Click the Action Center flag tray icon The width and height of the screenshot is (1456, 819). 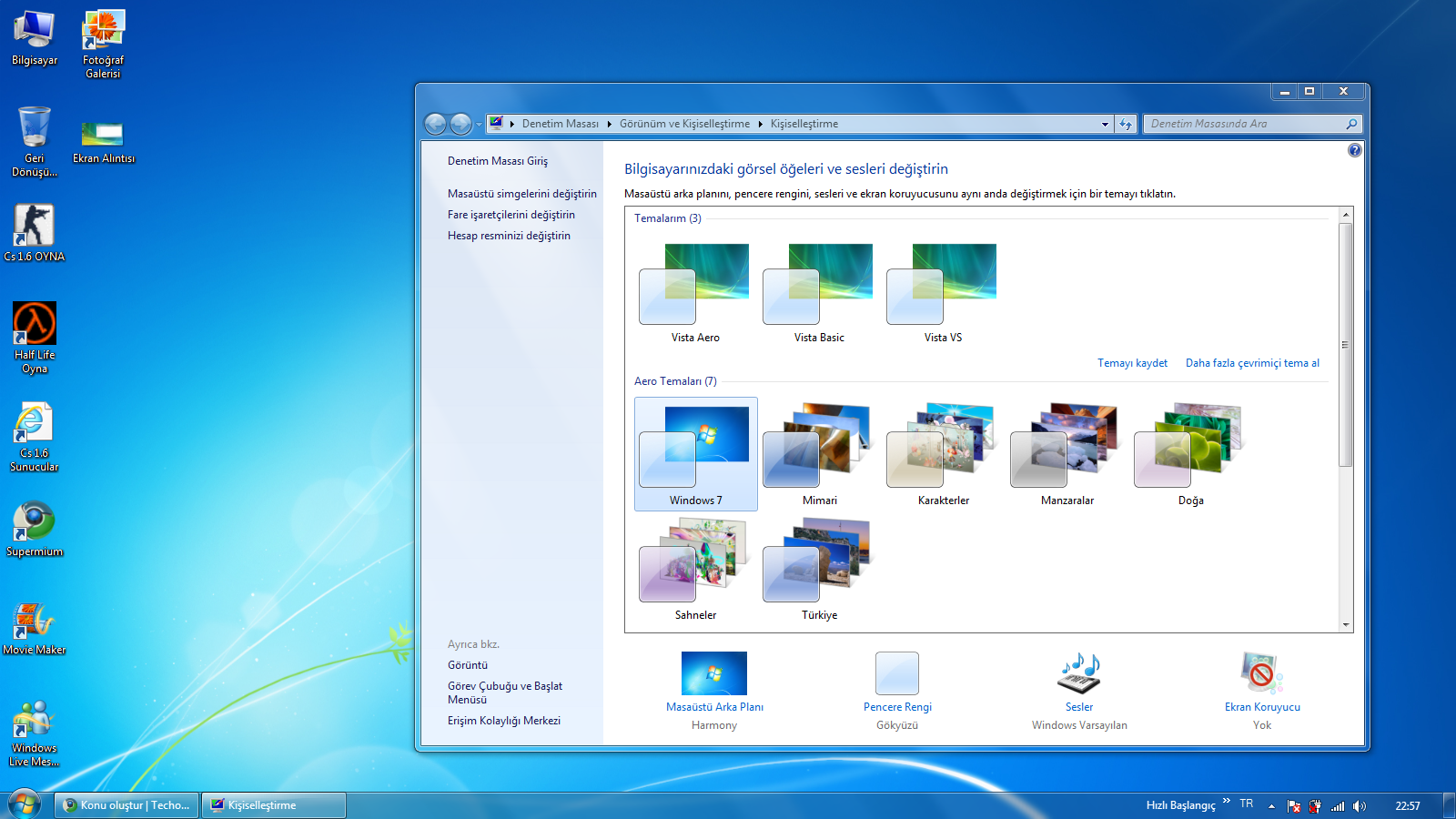pos(1294,806)
